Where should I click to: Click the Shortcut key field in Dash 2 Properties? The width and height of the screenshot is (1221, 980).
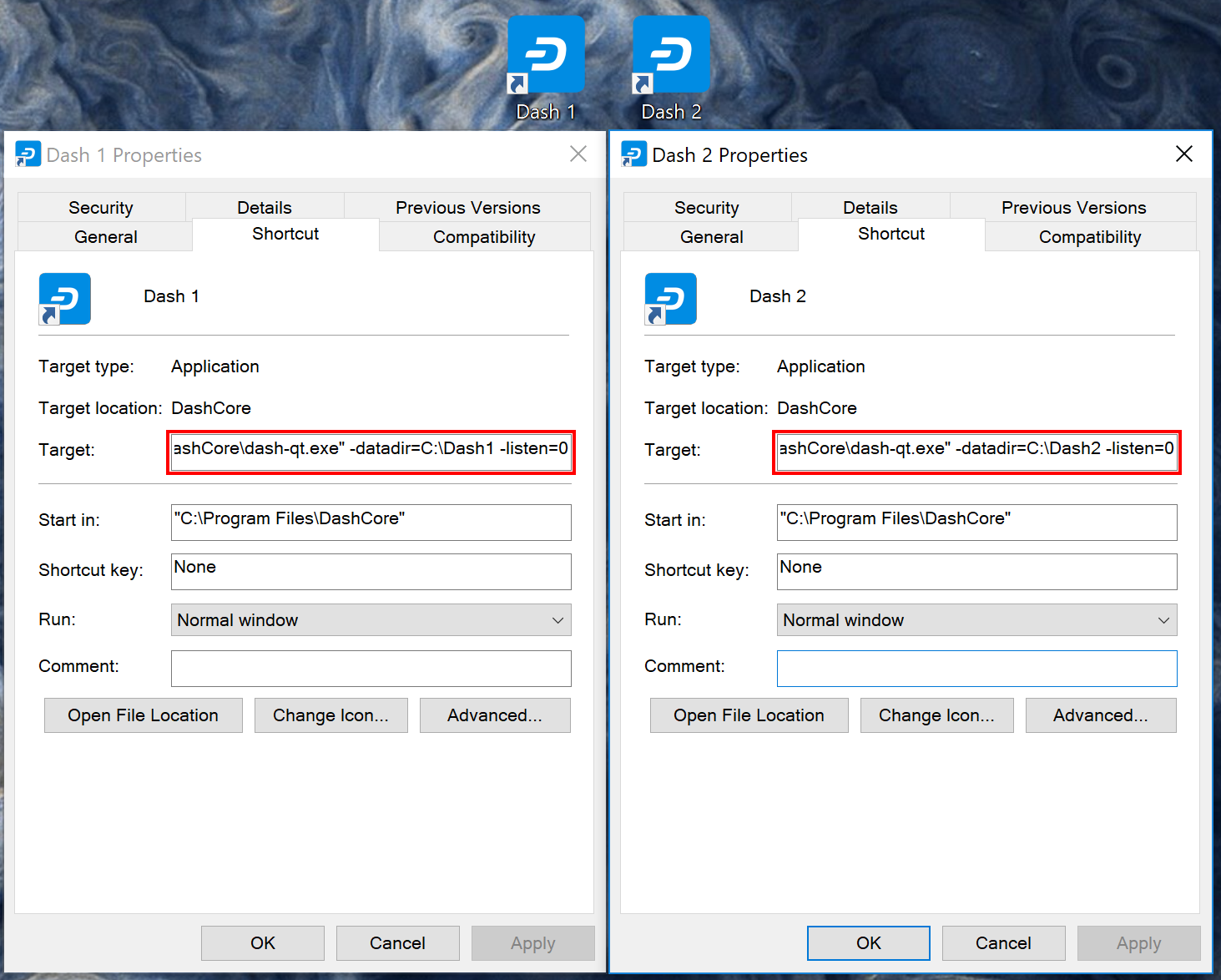coord(976,572)
